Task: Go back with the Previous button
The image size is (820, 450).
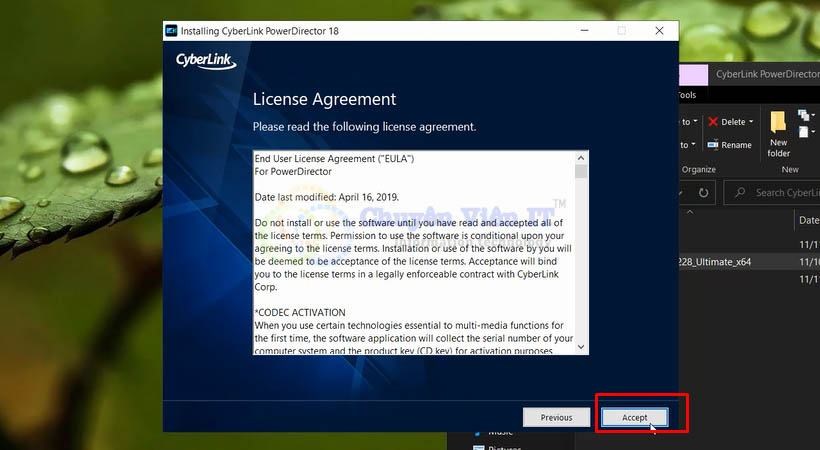Action: tap(556, 417)
